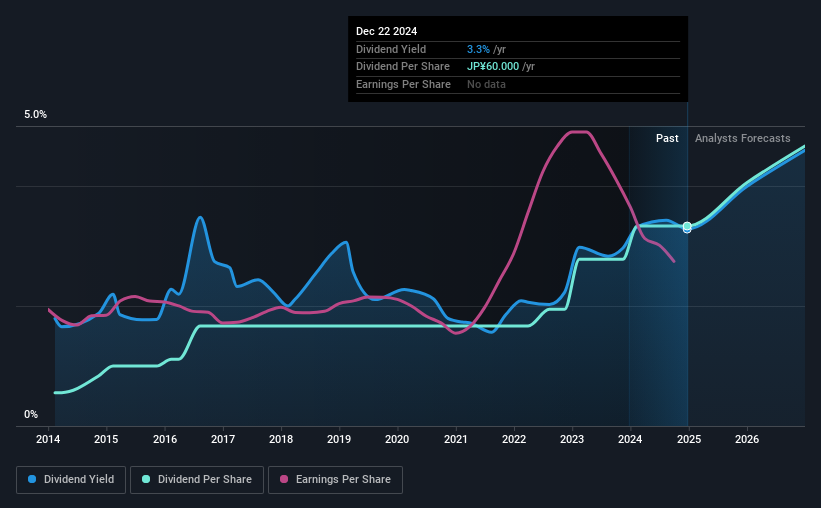The image size is (821, 508).
Task: Click the JP¥60.000 dividend per share value
Action: (x=493, y=67)
